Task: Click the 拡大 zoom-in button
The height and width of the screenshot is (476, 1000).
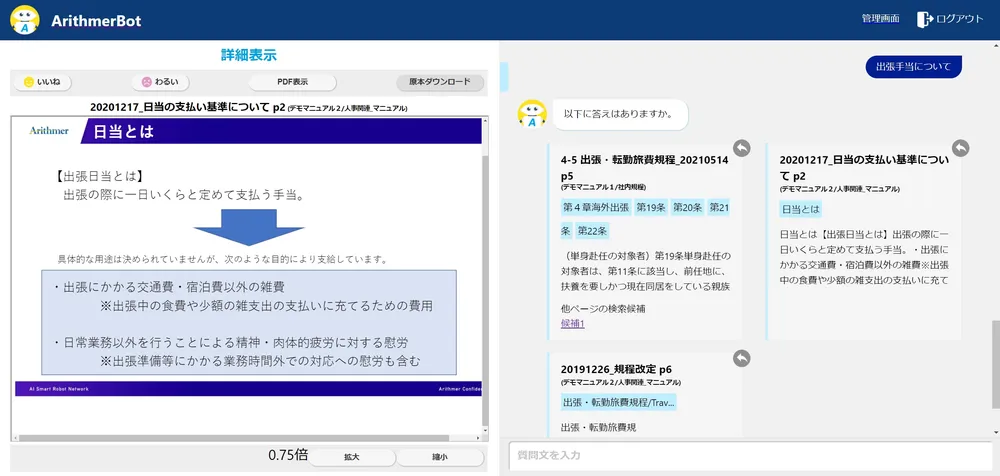Action: [x=352, y=457]
